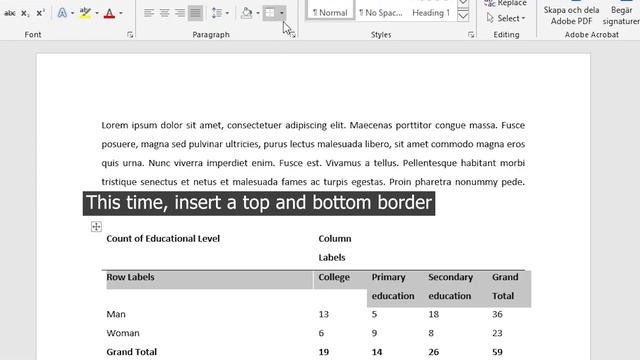
Task: Apply yellow text highlight color
Action: [85, 13]
